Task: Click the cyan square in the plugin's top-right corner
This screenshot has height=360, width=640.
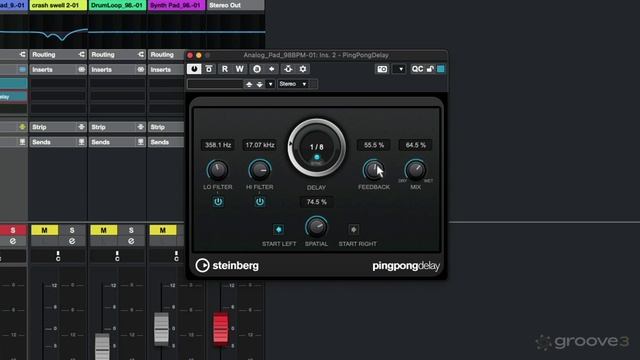Action: 441,69
